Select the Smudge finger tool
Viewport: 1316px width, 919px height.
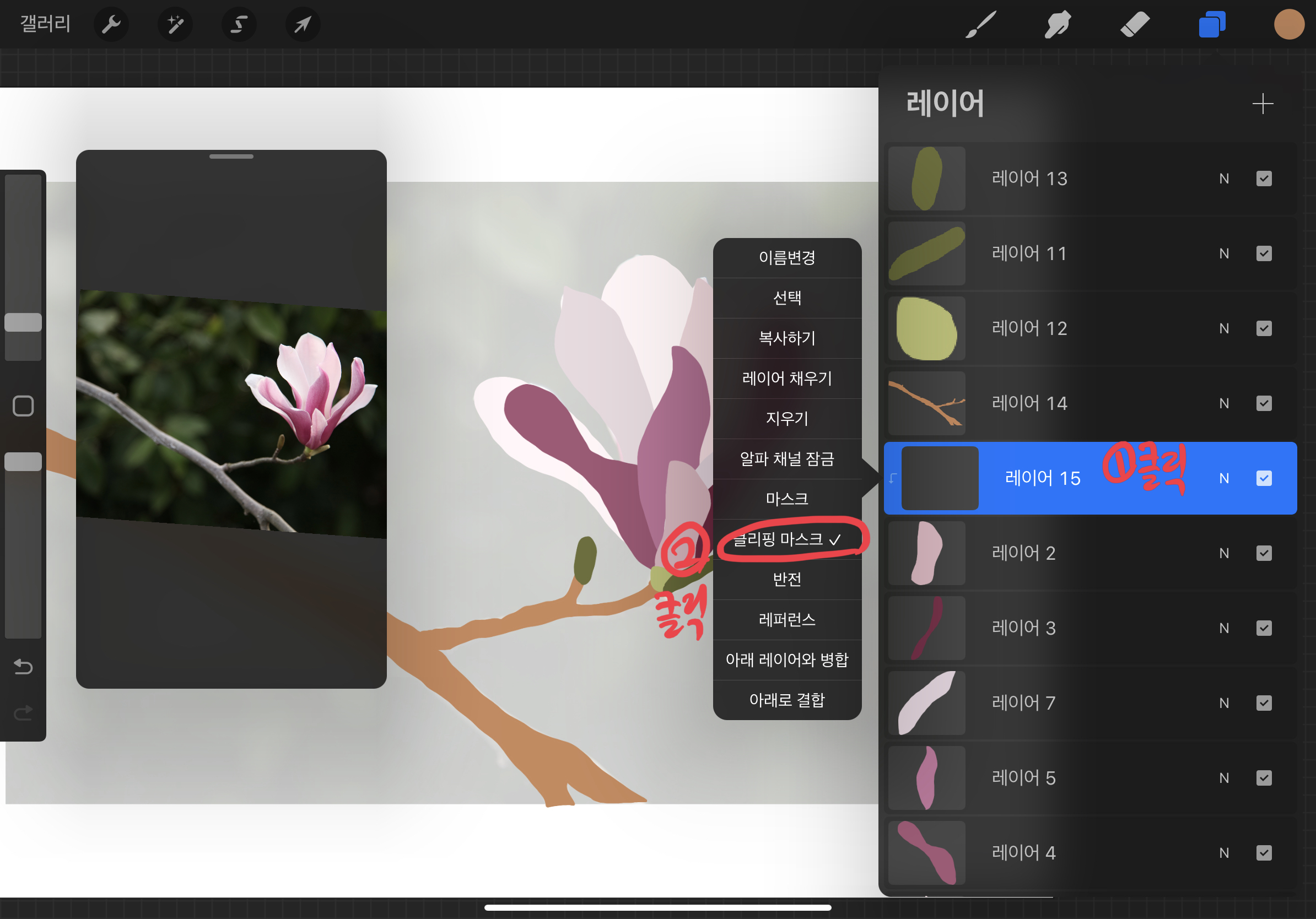[x=1057, y=25]
